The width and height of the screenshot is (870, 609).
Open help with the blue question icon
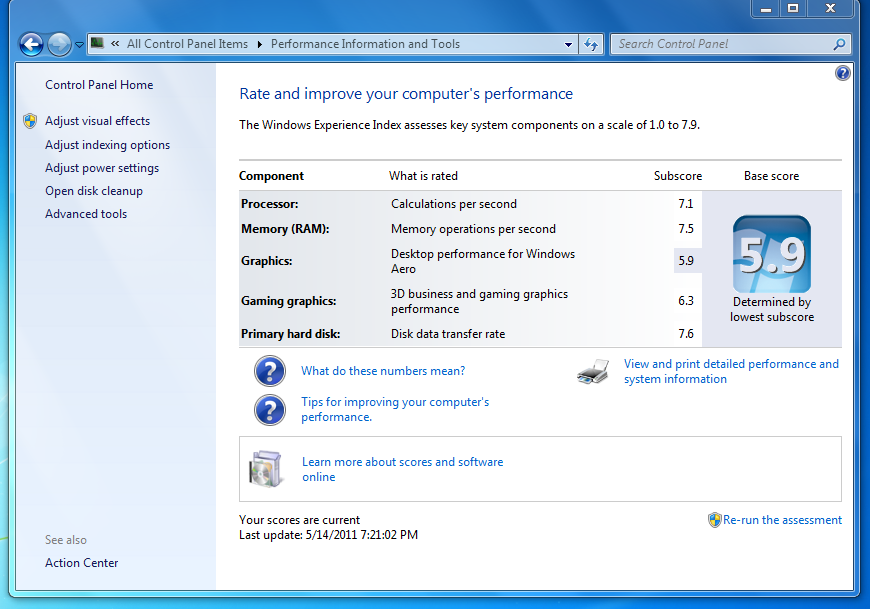842,73
